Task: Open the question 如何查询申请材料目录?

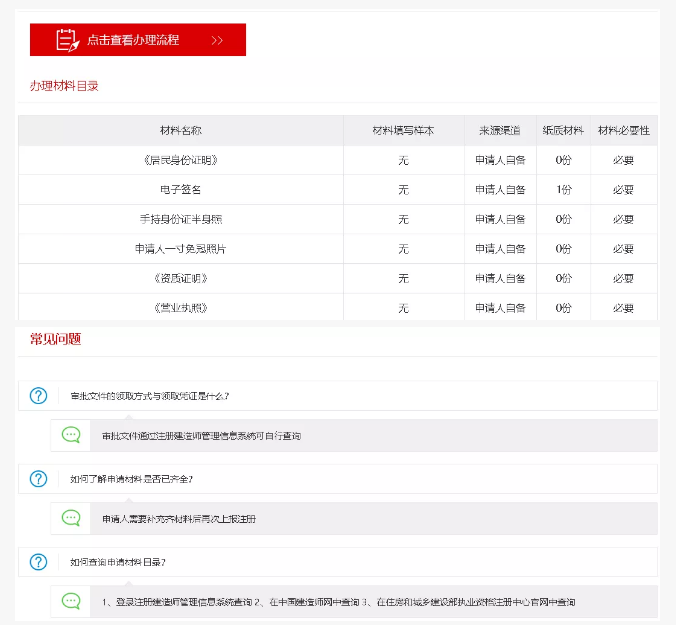Action: pyautogui.click(x=118, y=562)
